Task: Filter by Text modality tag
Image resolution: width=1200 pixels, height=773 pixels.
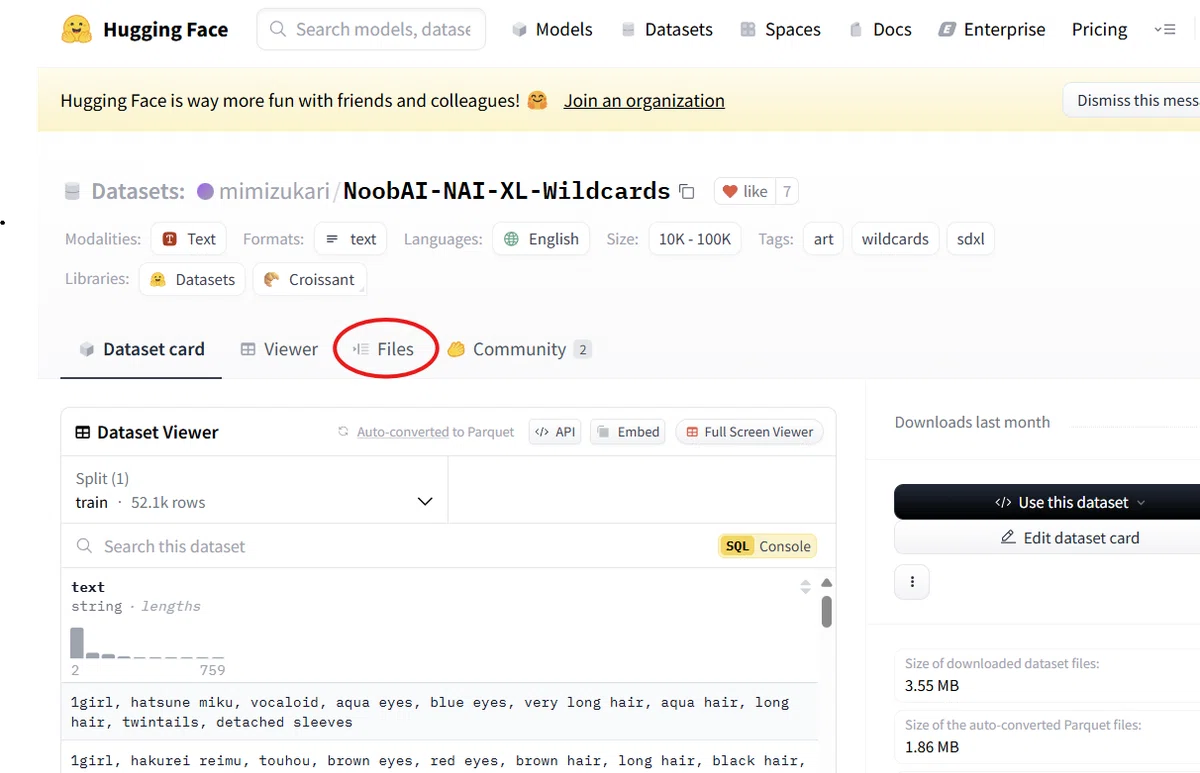Action: [189, 239]
